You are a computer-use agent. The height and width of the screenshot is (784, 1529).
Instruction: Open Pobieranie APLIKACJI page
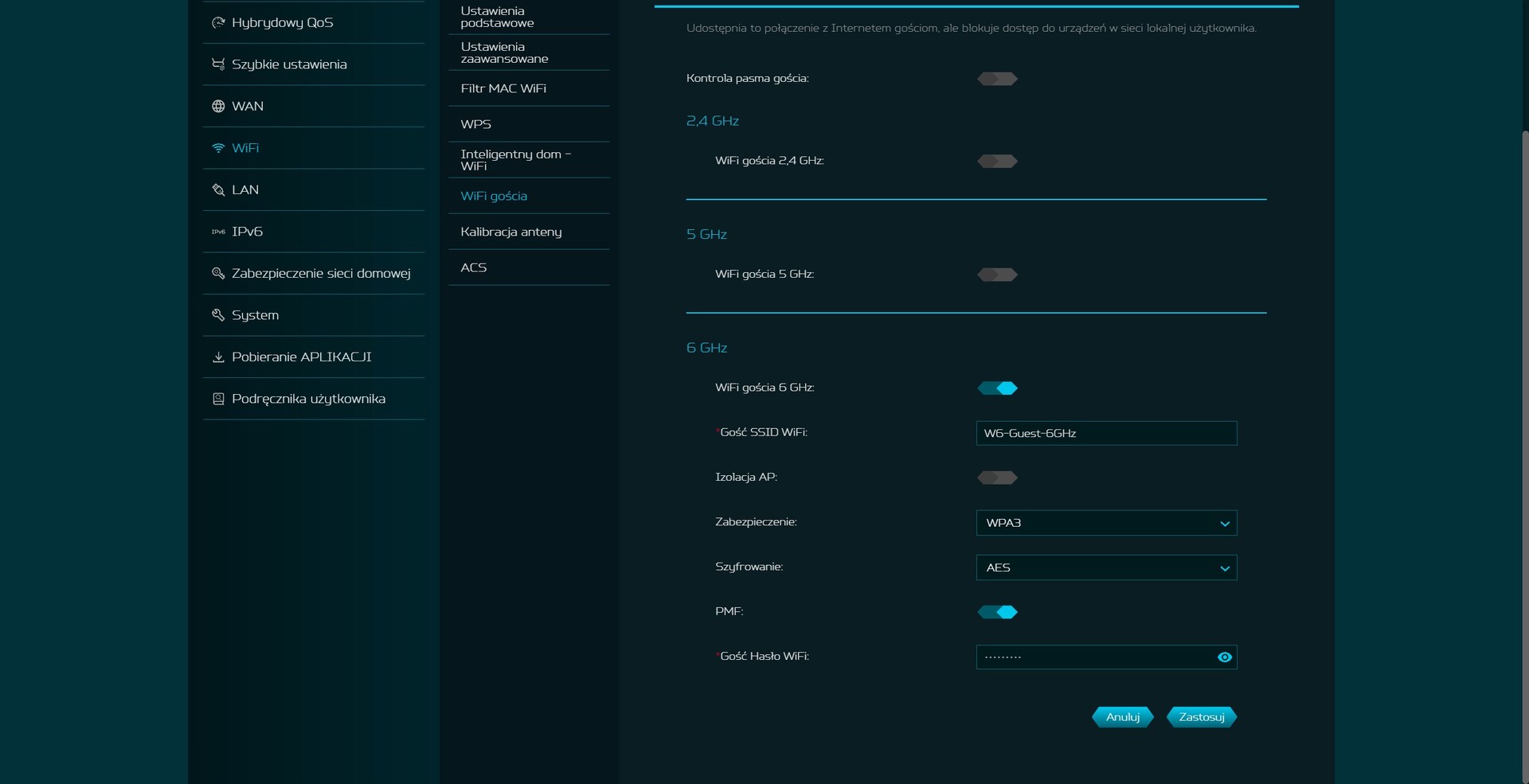(x=314, y=357)
